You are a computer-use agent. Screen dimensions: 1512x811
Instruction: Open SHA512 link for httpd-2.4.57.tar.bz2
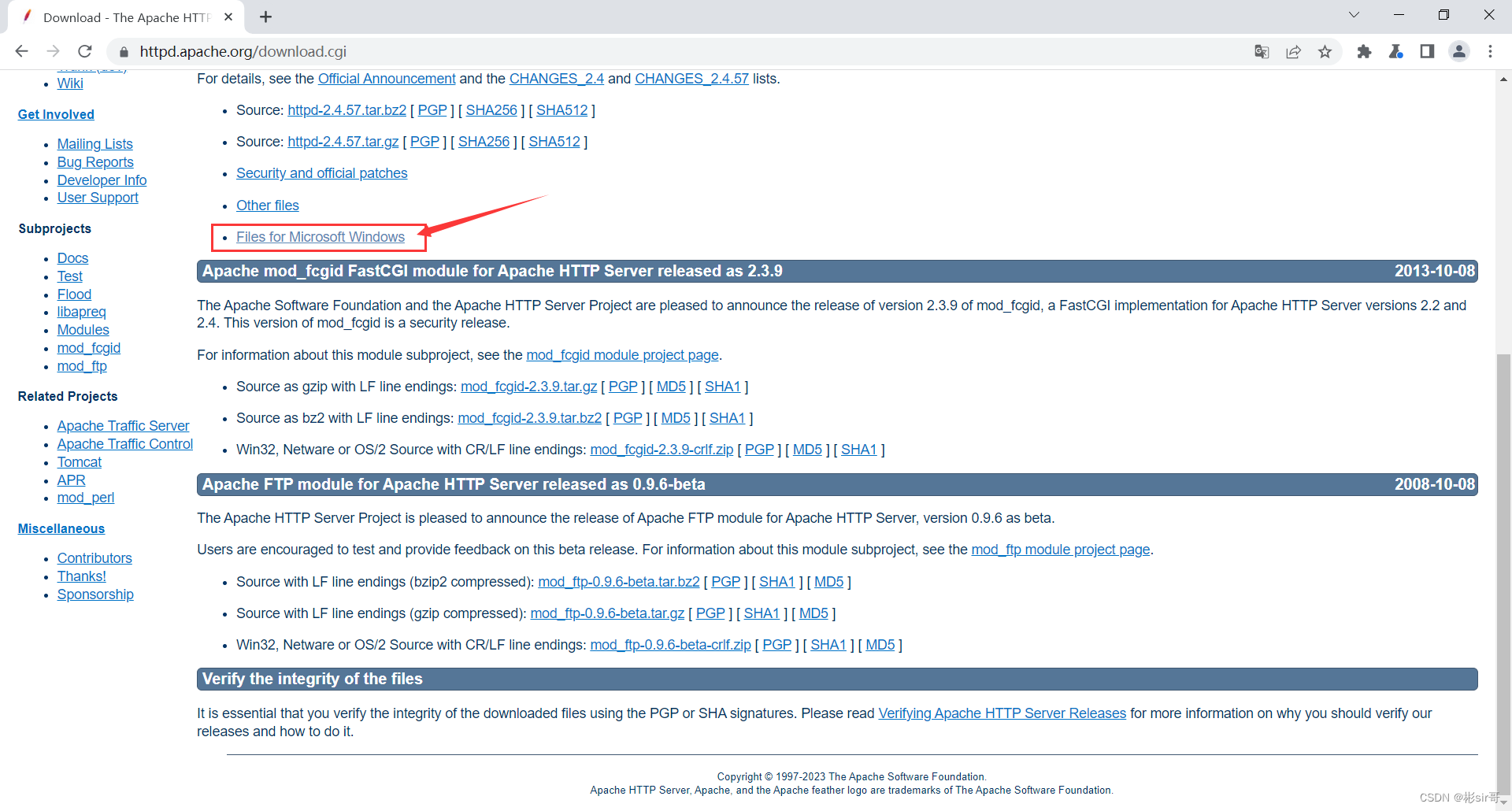pyautogui.click(x=562, y=110)
